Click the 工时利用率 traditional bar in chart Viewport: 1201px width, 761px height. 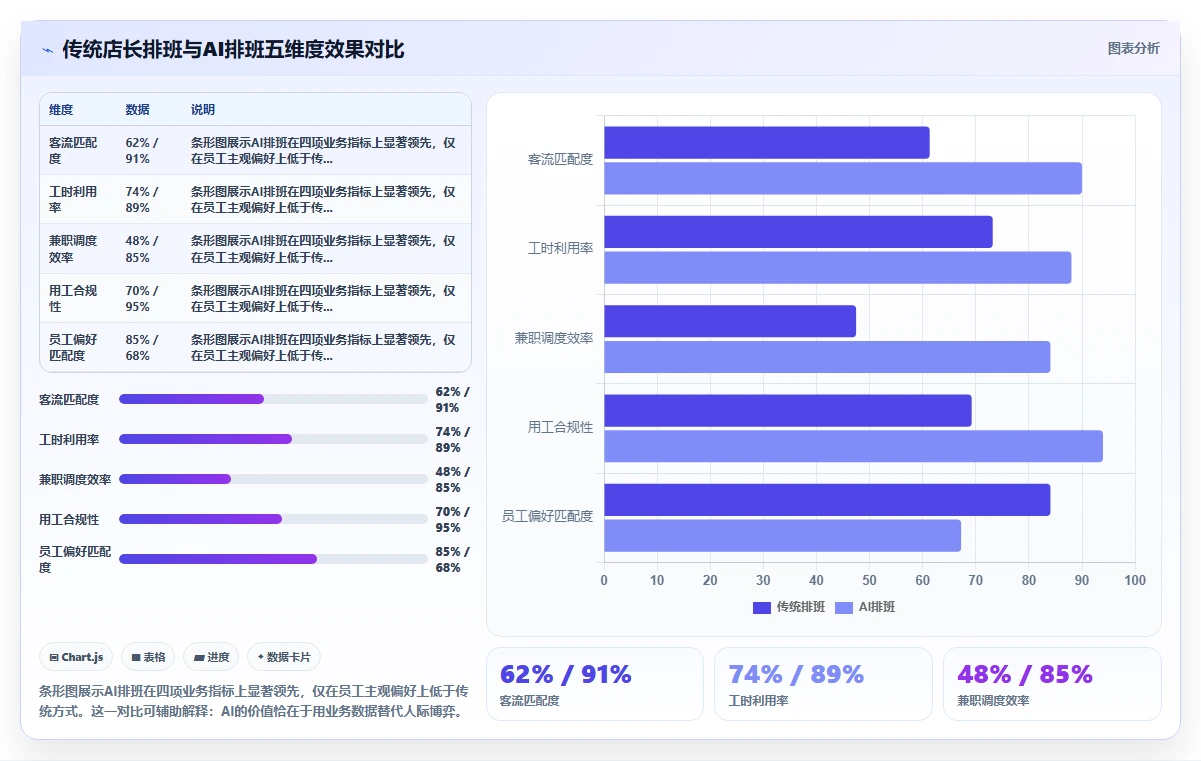798,232
